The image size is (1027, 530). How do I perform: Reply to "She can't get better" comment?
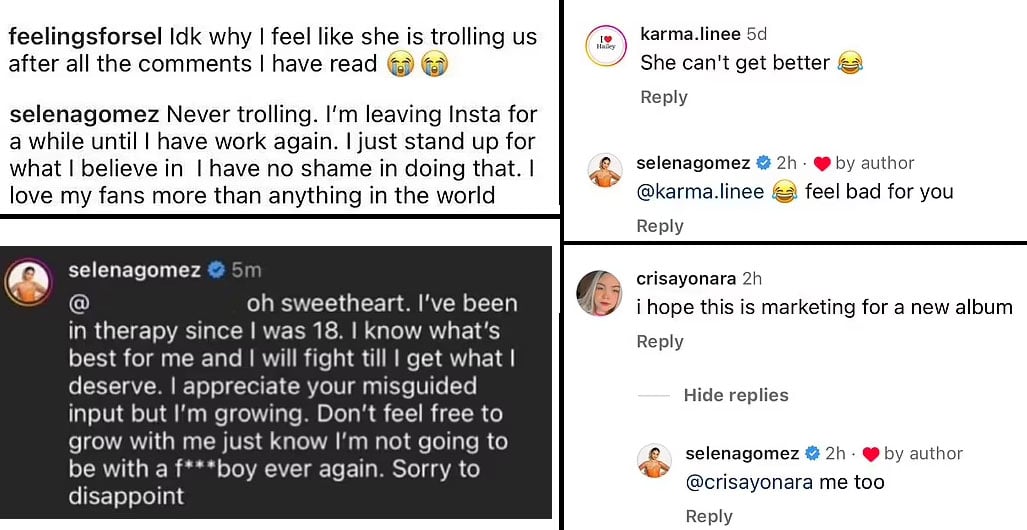point(663,97)
